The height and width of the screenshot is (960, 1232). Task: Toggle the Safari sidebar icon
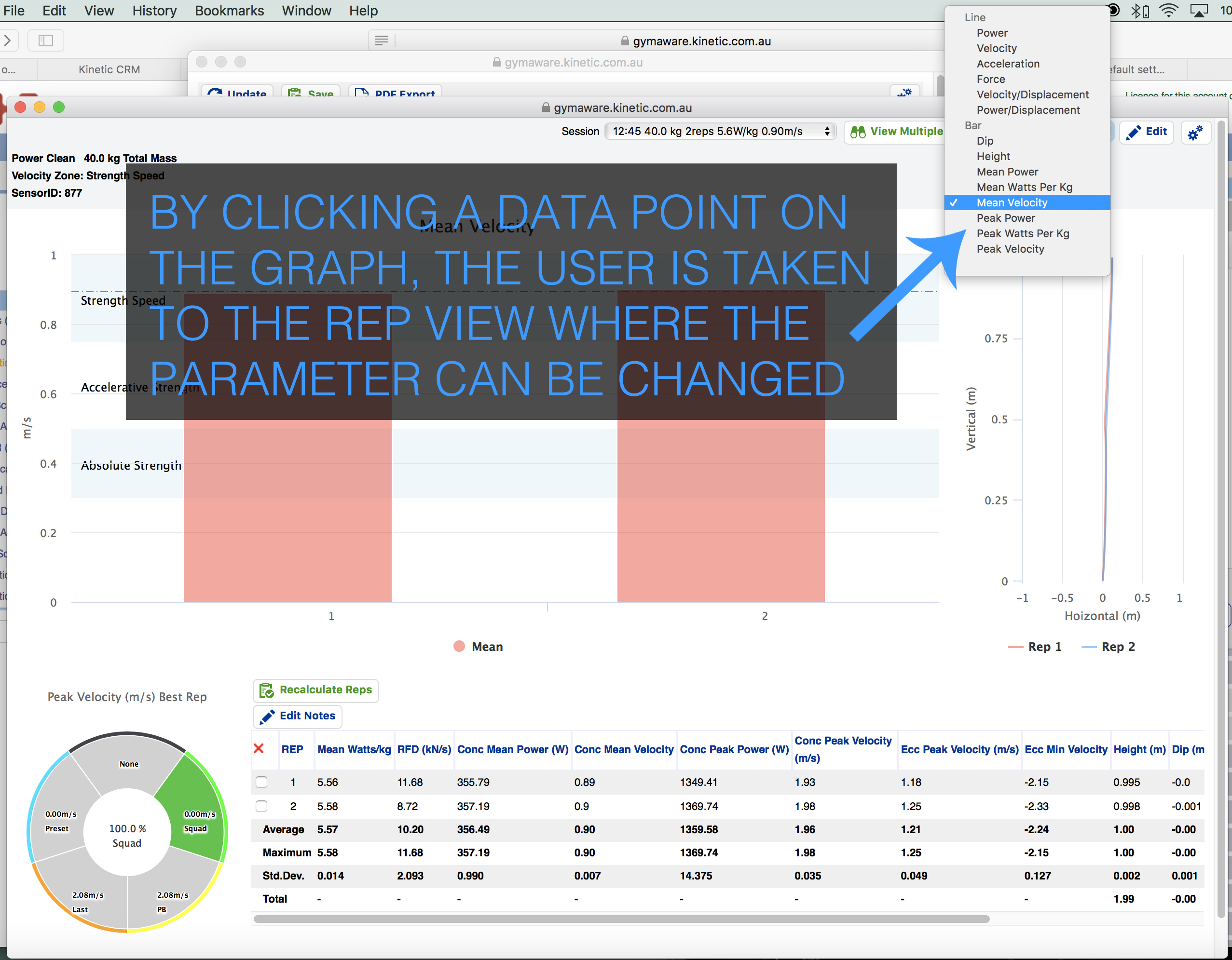[45, 41]
